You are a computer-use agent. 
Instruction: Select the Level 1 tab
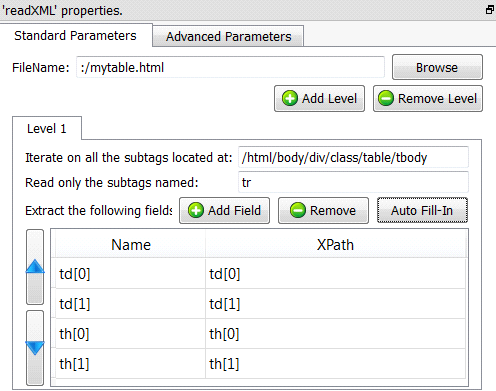point(47,129)
